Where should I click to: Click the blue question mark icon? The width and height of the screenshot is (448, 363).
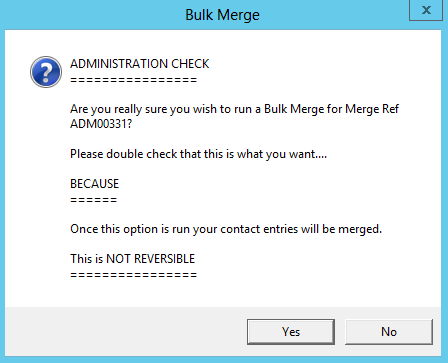click(46, 72)
